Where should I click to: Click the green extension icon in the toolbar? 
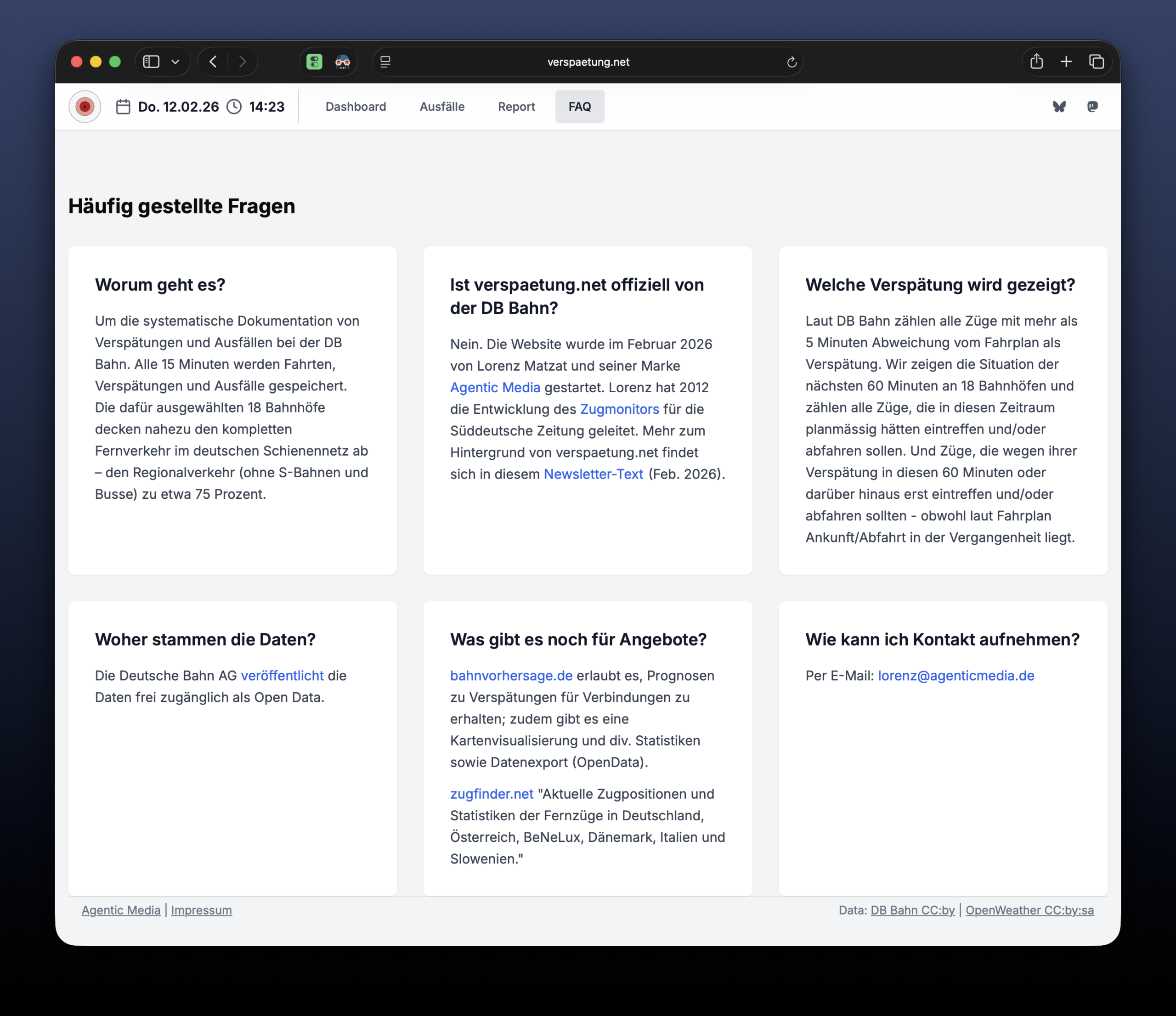click(314, 61)
